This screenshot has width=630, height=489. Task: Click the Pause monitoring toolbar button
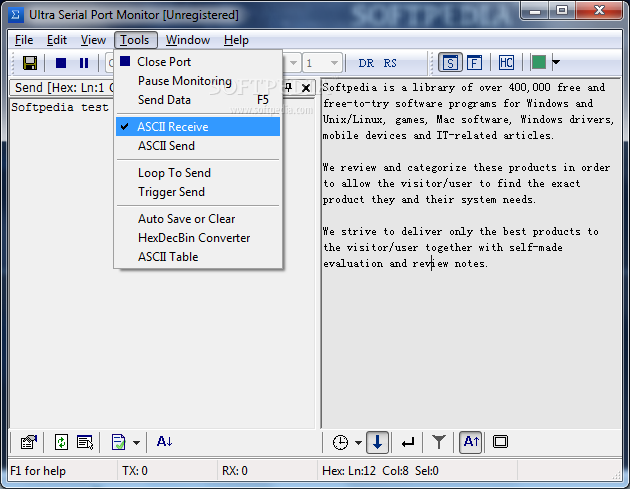pos(84,63)
